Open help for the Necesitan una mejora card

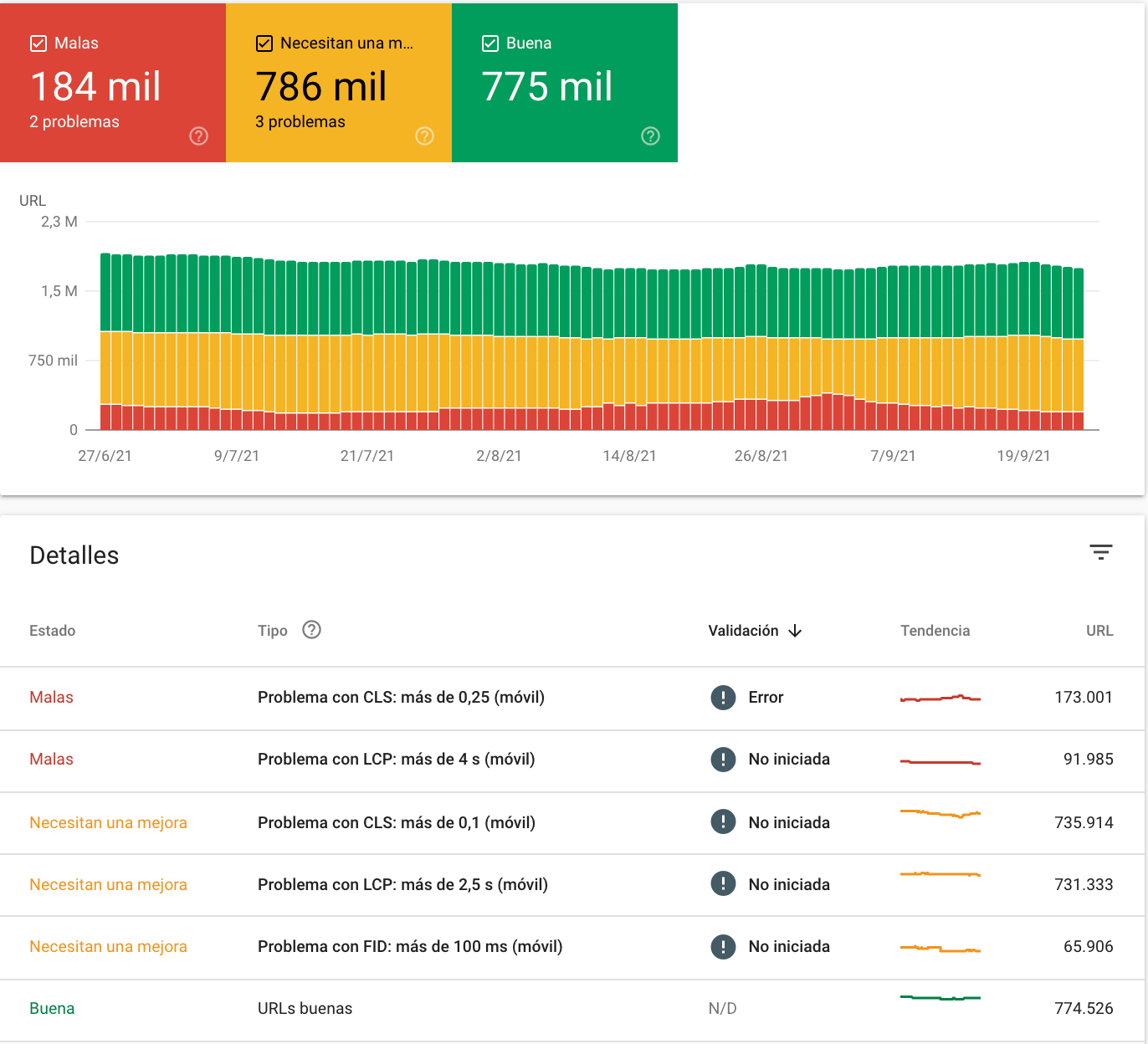tap(424, 135)
